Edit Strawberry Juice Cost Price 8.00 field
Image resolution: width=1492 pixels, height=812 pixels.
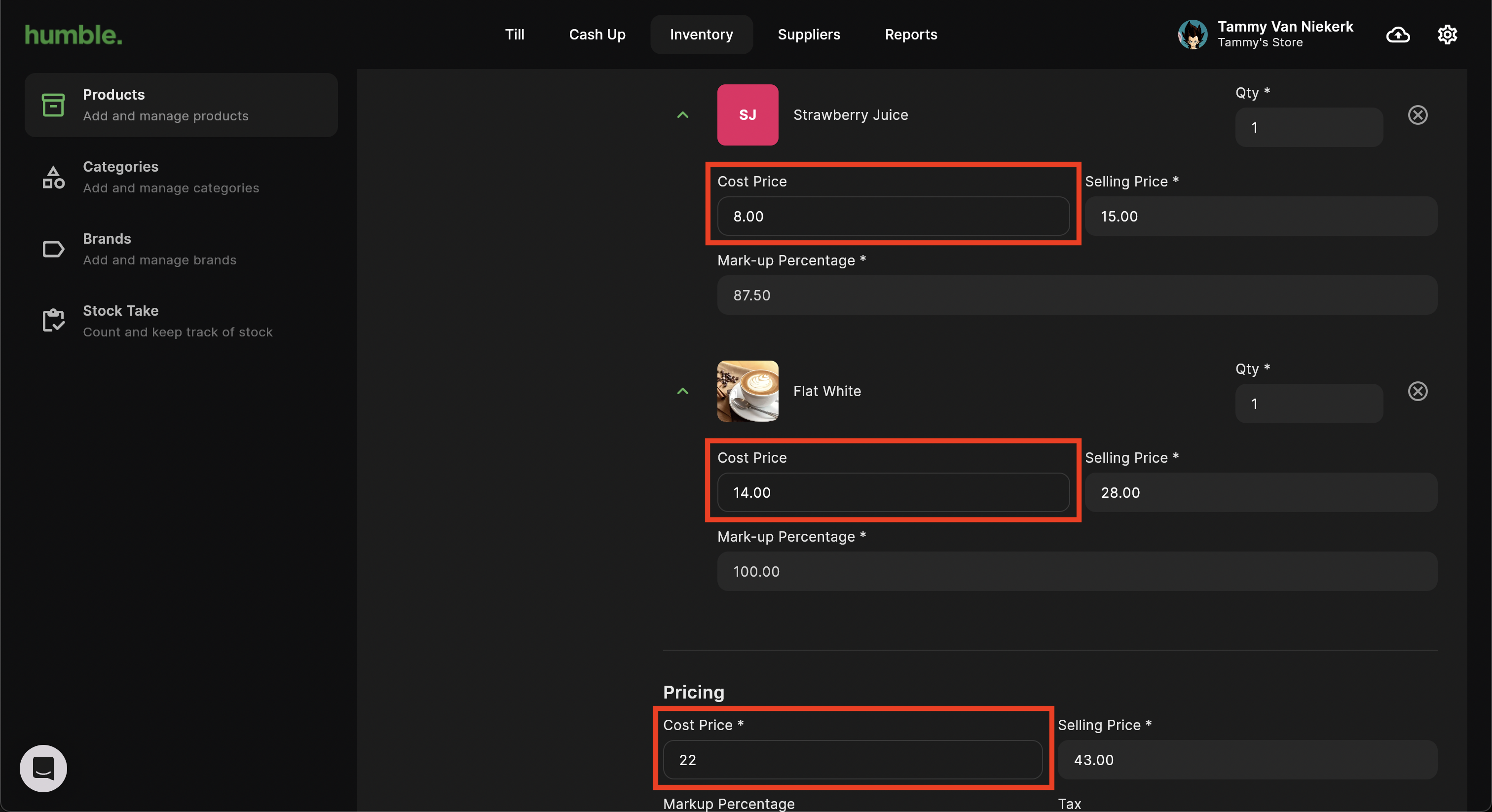click(x=893, y=216)
